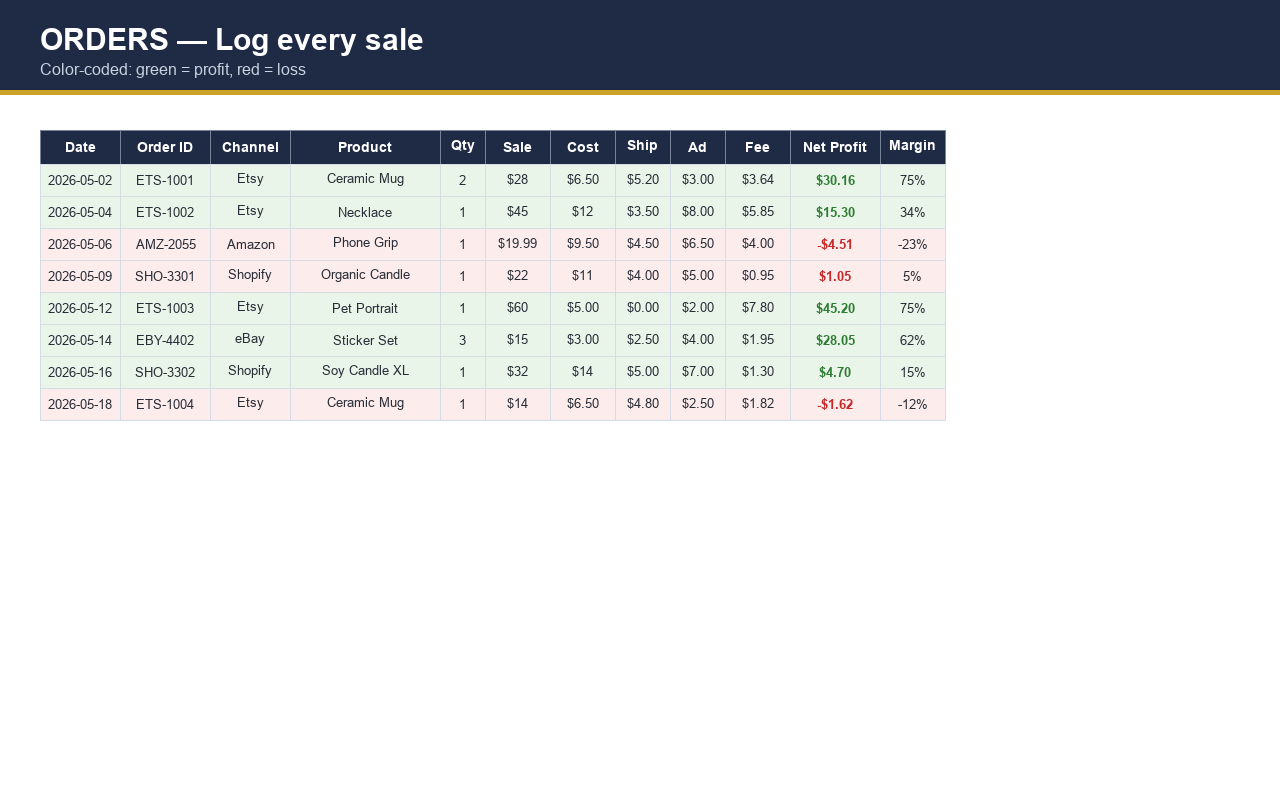The width and height of the screenshot is (1280, 800).
Task: Click the Amazon channel cell
Action: pos(250,245)
